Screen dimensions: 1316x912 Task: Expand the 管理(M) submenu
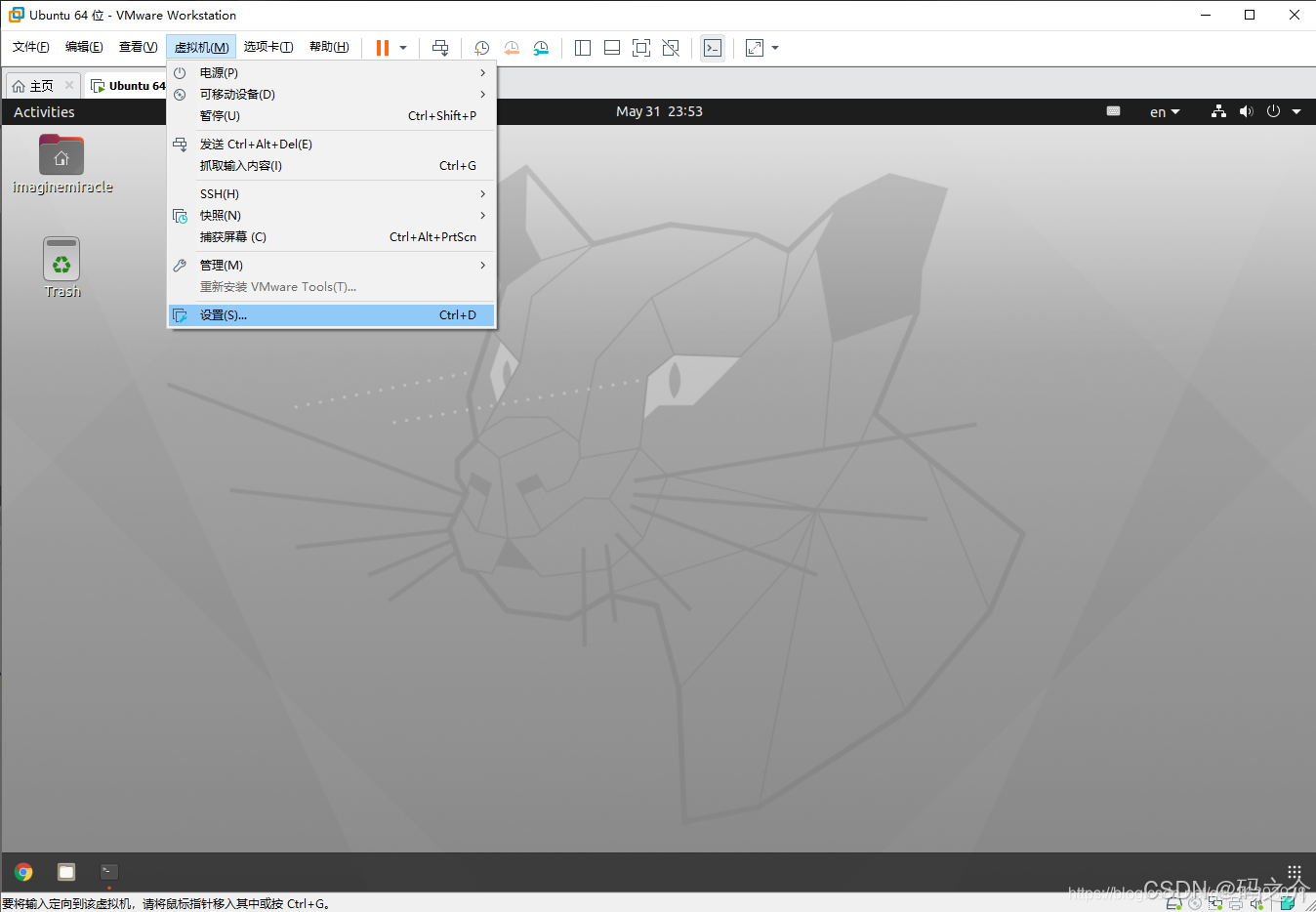(x=332, y=266)
